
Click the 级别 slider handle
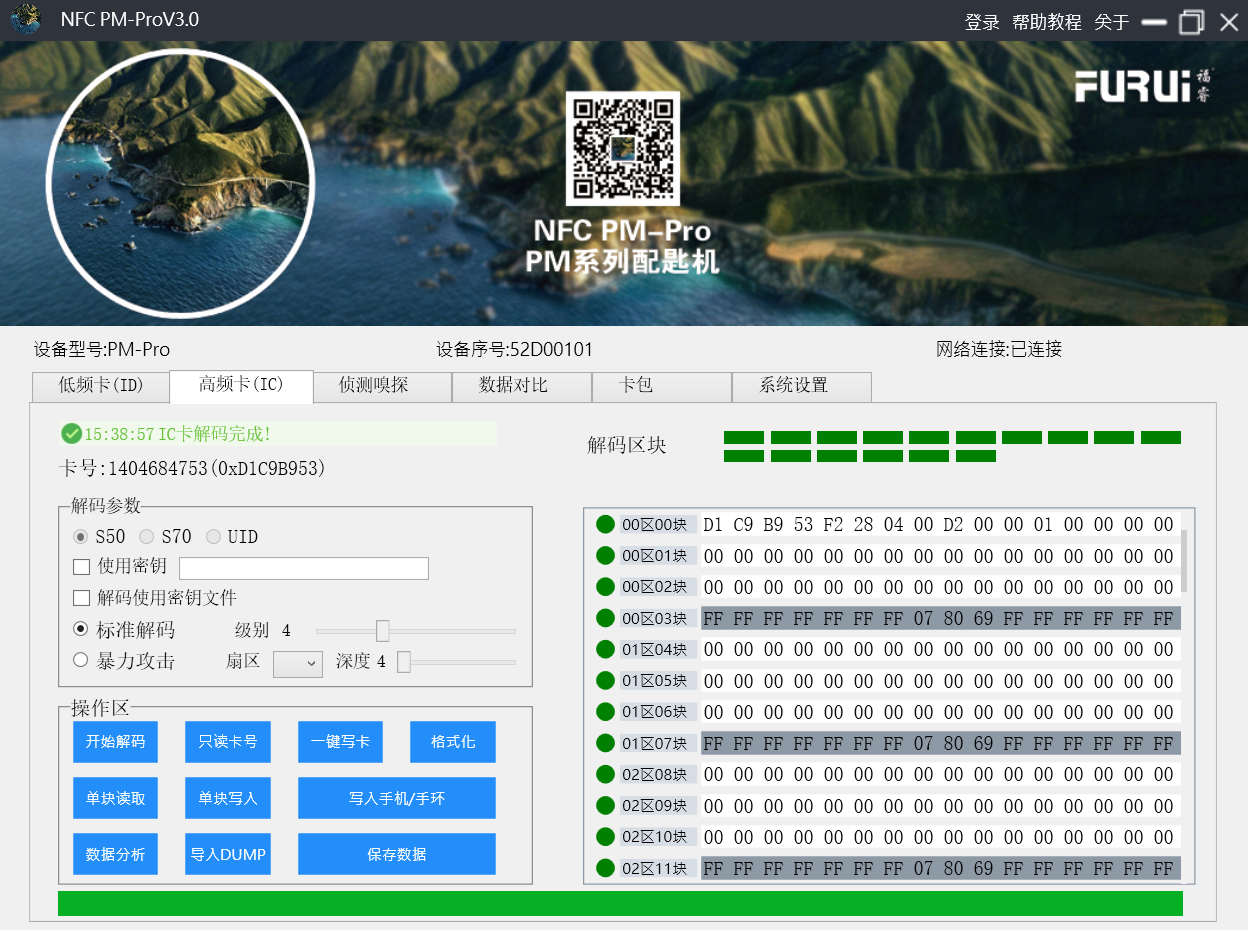point(382,631)
